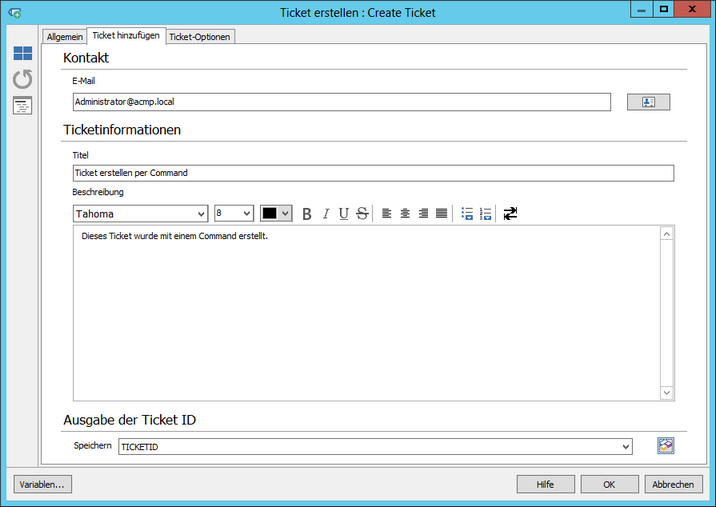Image resolution: width=716 pixels, height=507 pixels.
Task: Open the Ticket-Optionen tab
Action: [200, 37]
